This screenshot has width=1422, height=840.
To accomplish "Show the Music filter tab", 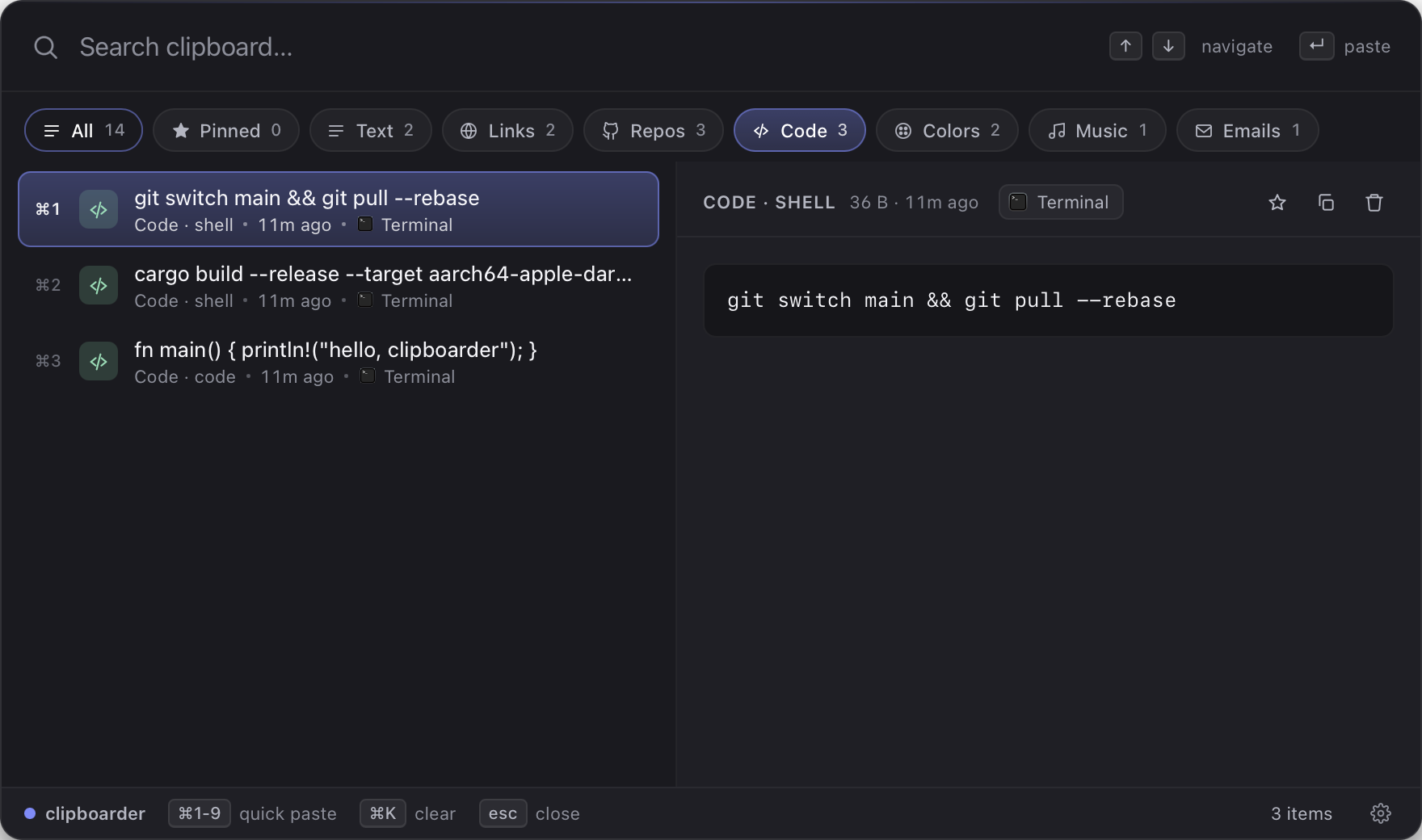I will coord(1097,130).
